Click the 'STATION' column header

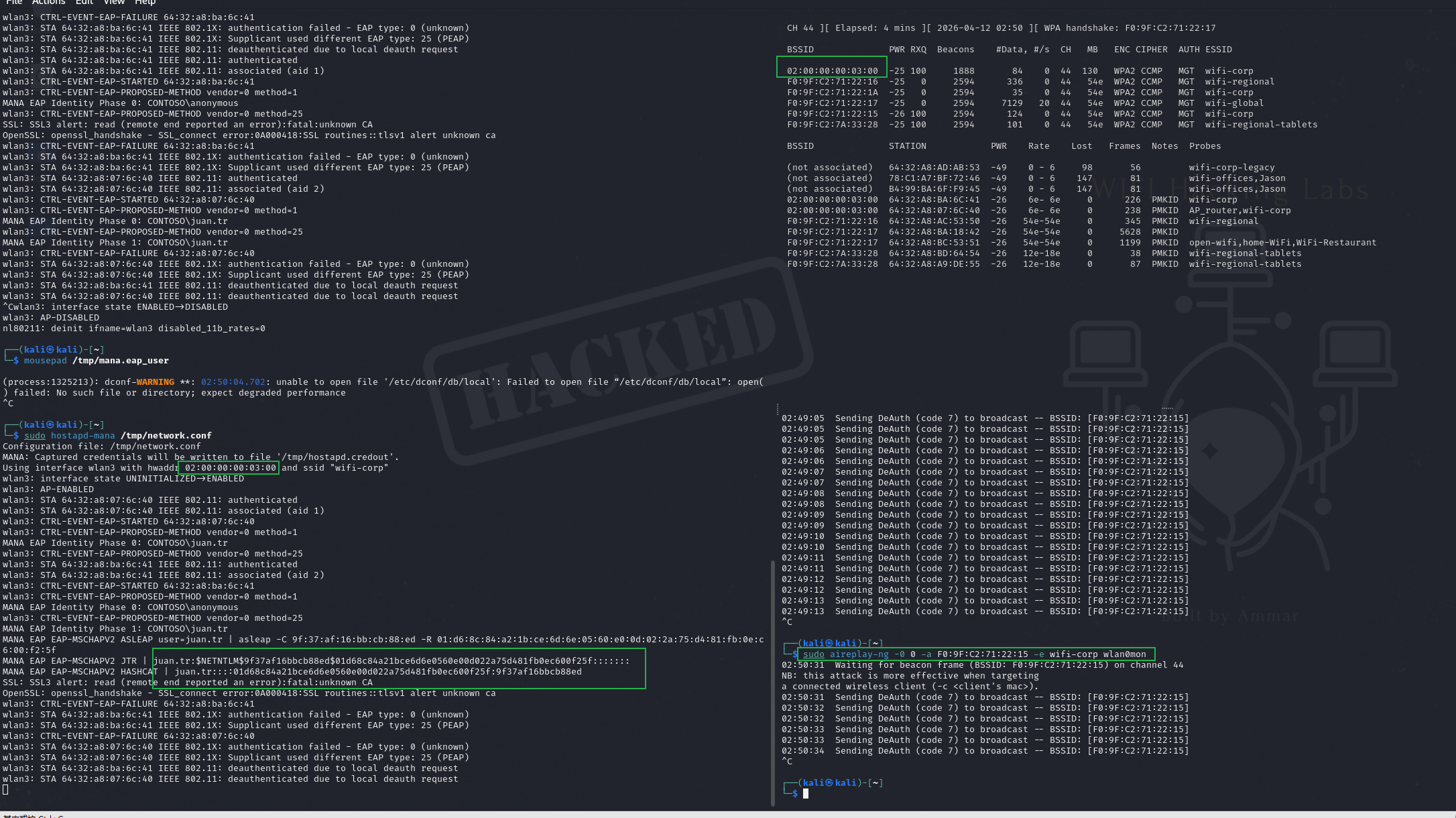pyautogui.click(x=907, y=146)
